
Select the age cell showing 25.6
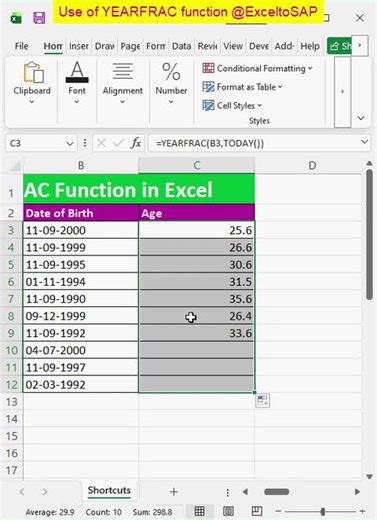point(197,230)
